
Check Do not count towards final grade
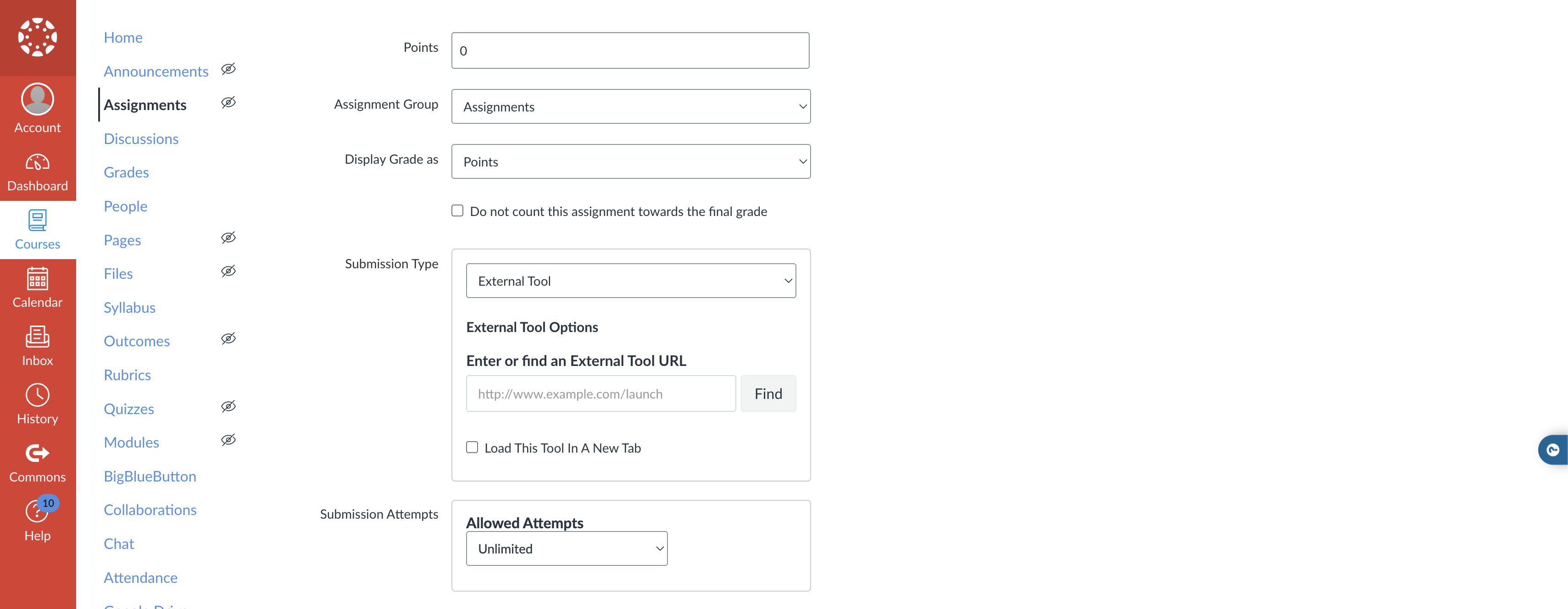tap(457, 210)
